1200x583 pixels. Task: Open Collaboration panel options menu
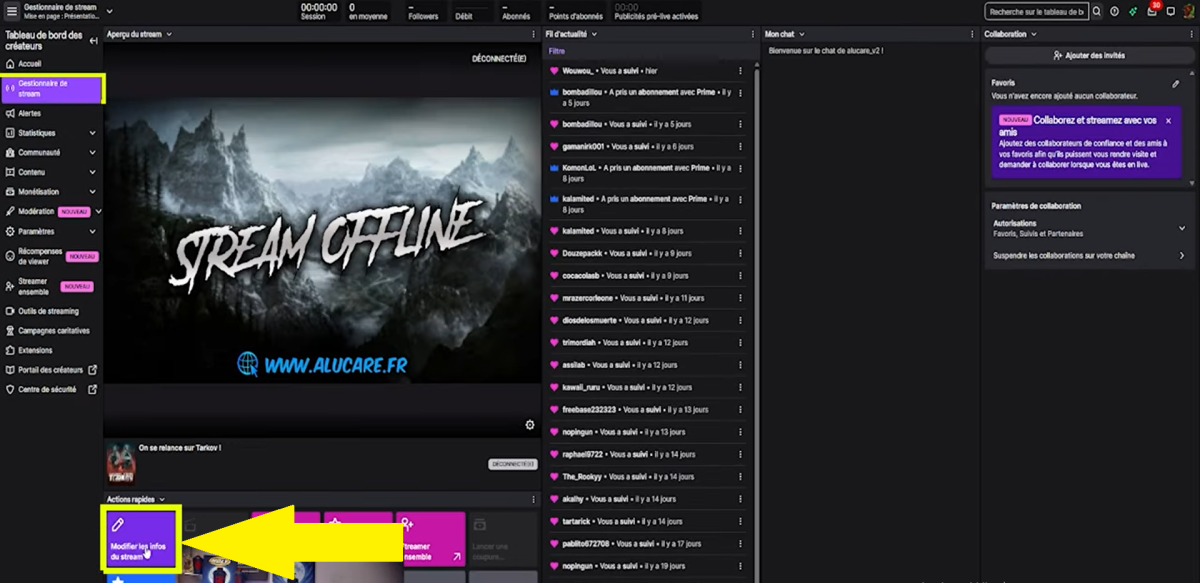(x=1191, y=34)
